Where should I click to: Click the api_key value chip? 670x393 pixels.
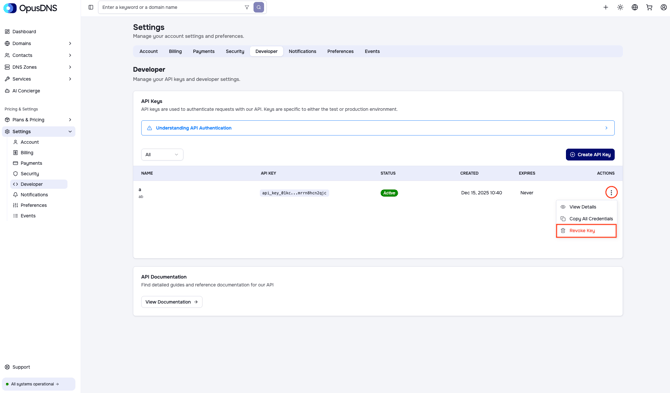click(x=294, y=193)
